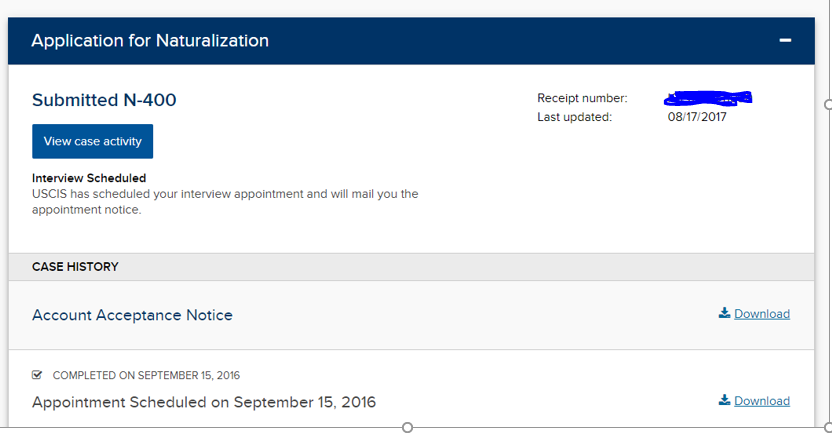Click the download icon beside Appointment Scheduled

(724, 400)
